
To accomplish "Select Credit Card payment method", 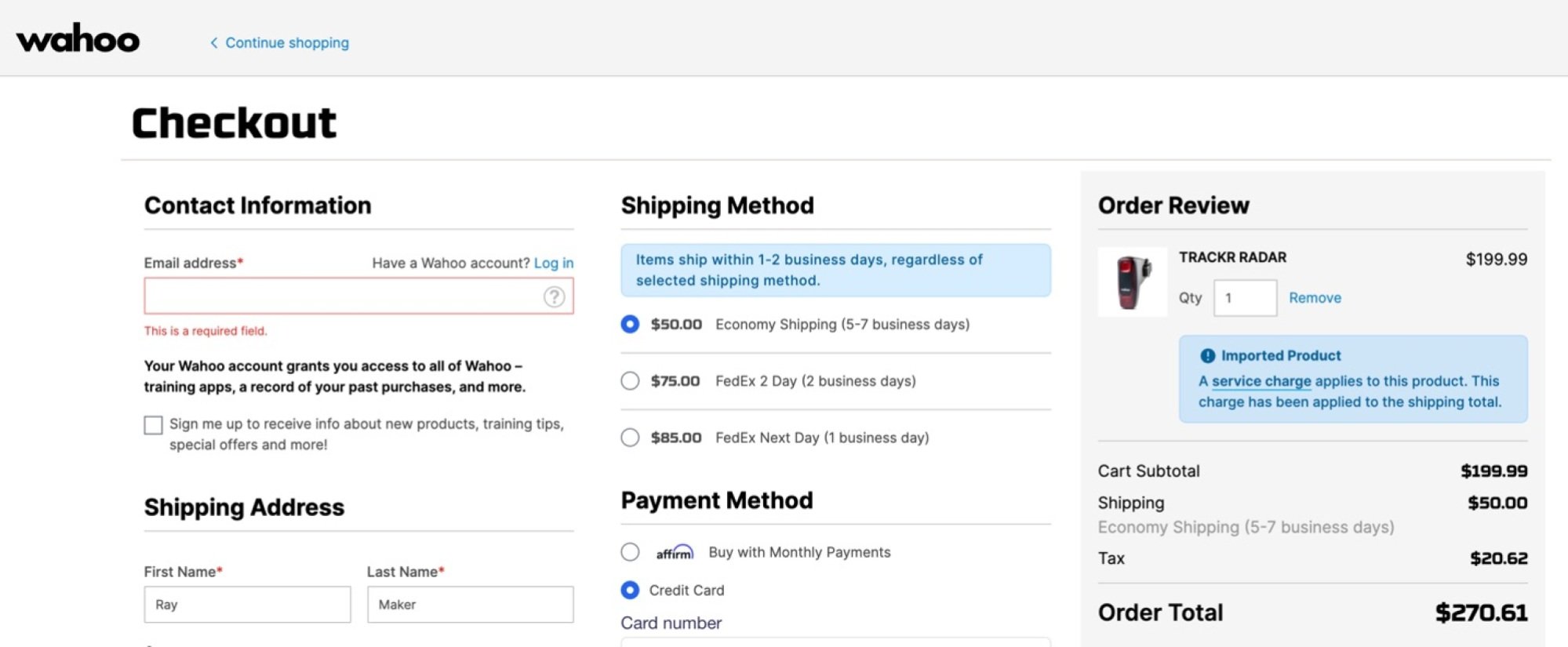I will point(630,590).
